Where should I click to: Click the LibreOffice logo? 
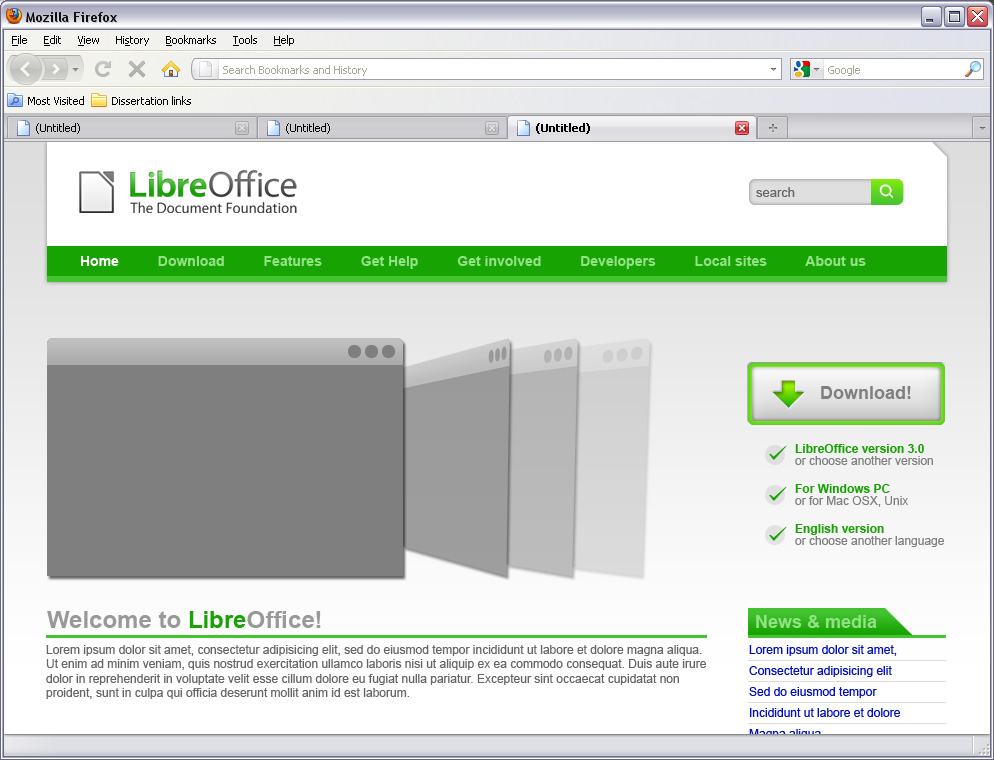[188, 192]
